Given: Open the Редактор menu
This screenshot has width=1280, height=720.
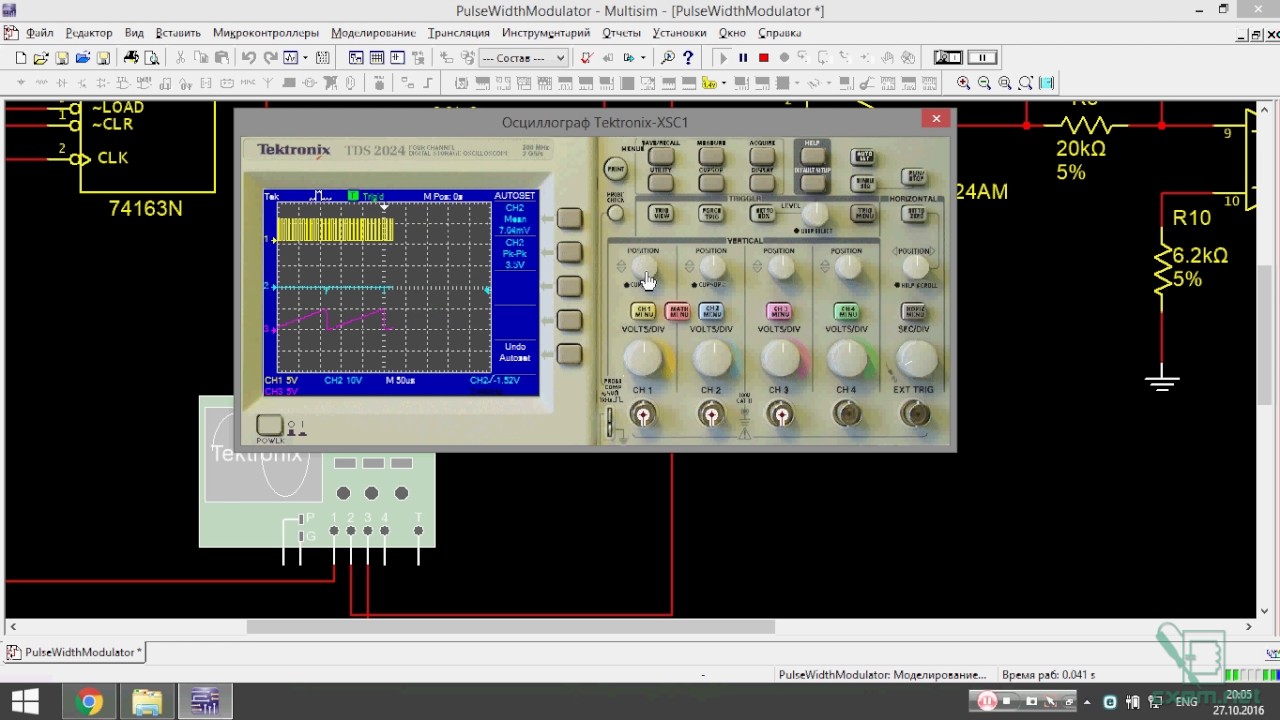Looking at the screenshot, I should (89, 33).
